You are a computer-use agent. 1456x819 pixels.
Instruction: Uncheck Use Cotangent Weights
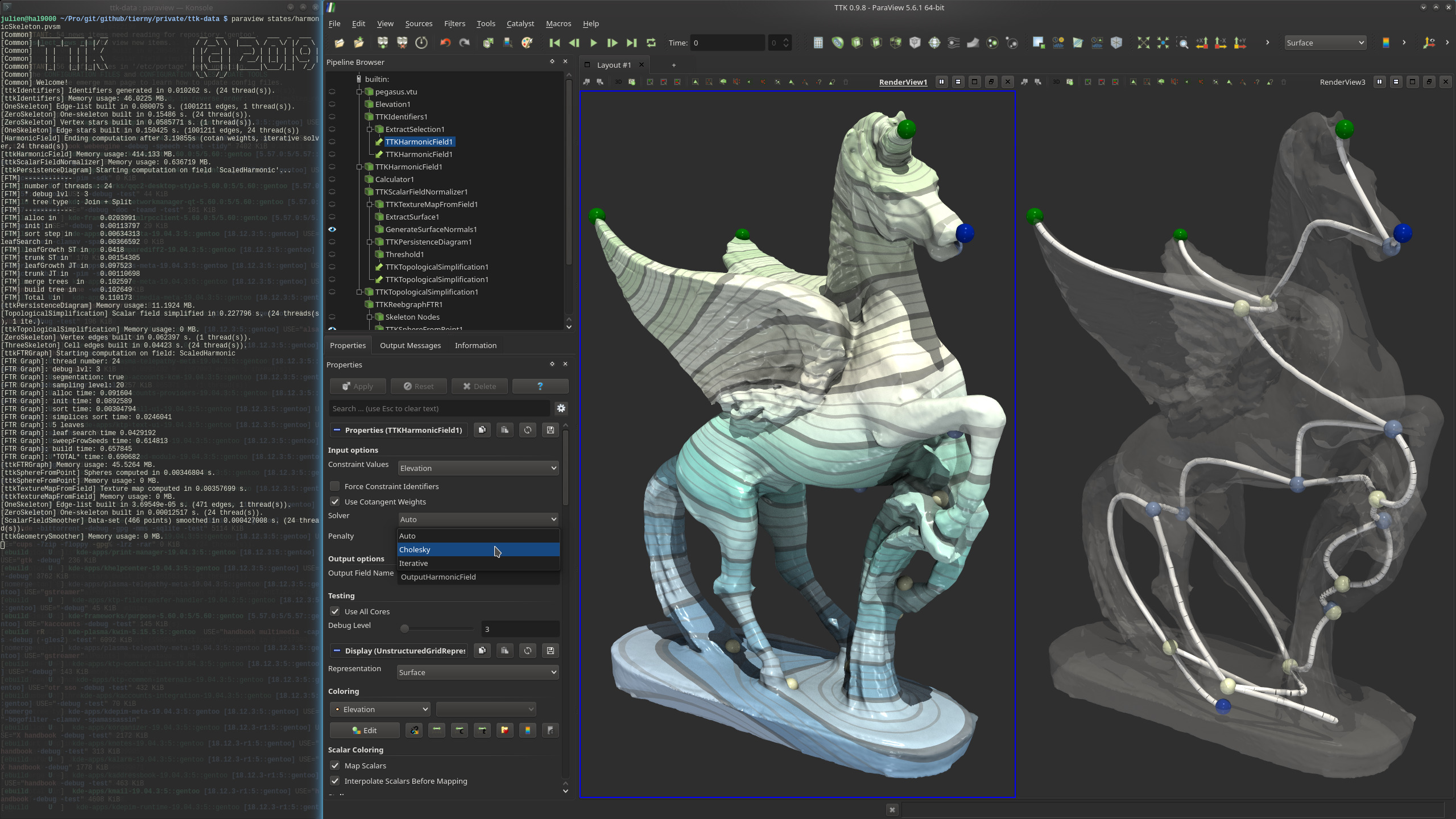coord(335,502)
